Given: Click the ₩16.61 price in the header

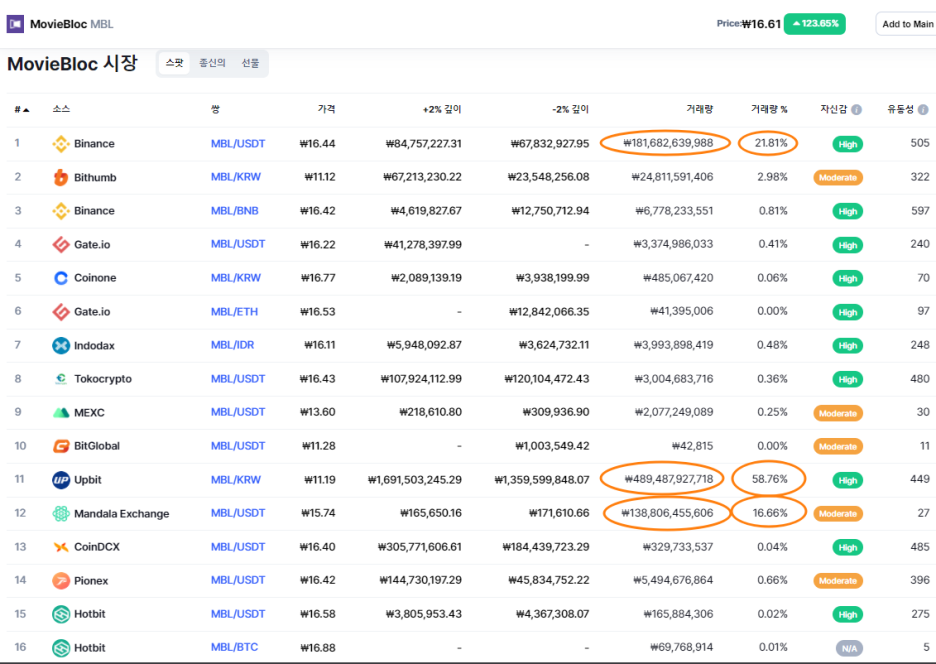Looking at the screenshot, I should [761, 24].
